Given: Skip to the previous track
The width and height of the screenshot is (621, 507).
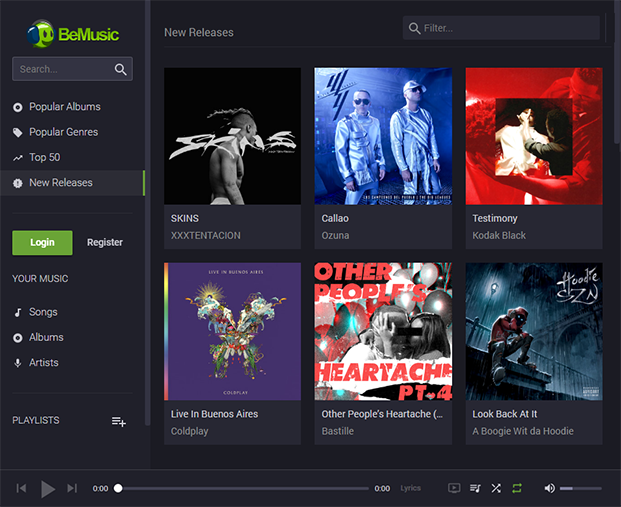Looking at the screenshot, I should [x=21, y=488].
